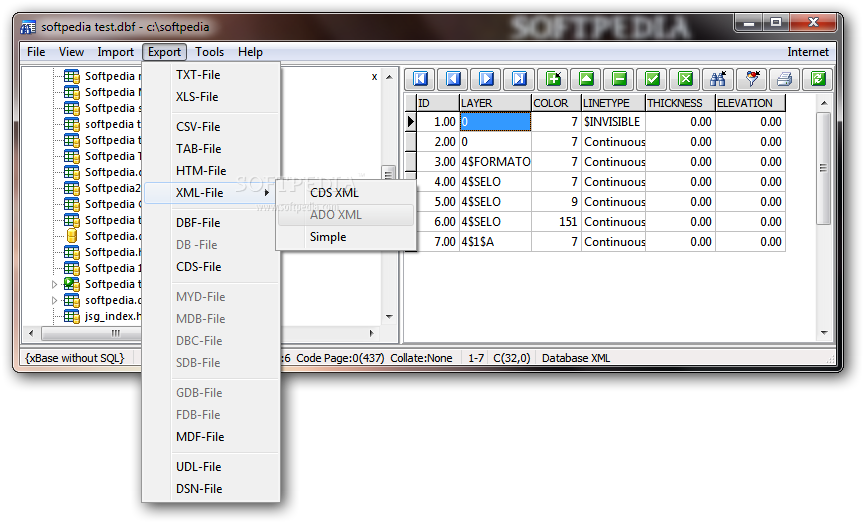This screenshot has height=523, width=864.
Task: Click the green plus insert record icon
Action: coord(553,79)
